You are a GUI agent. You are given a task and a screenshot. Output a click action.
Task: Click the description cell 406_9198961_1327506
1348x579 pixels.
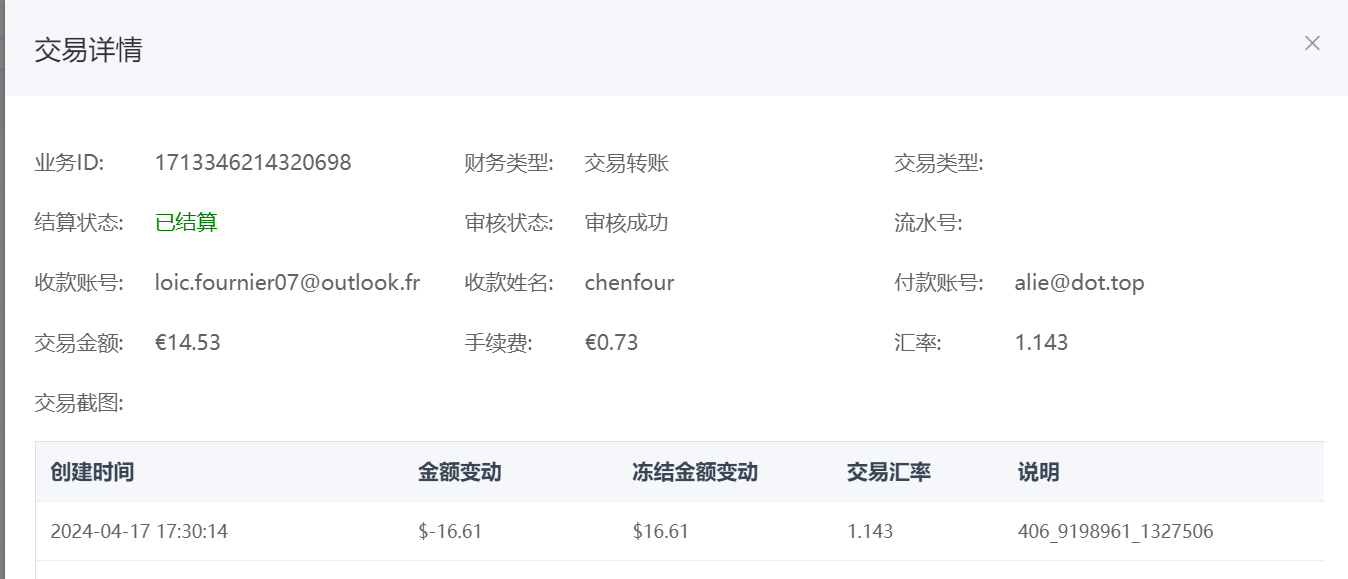1115,531
